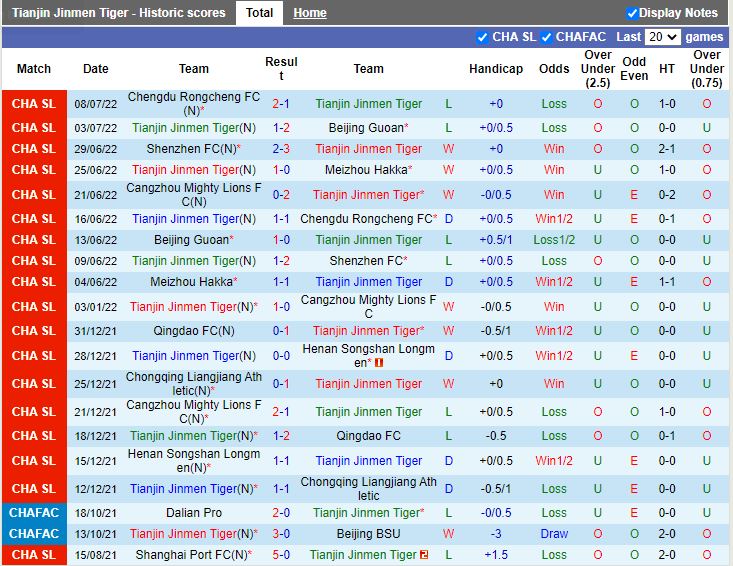Image resolution: width=733 pixels, height=566 pixels.
Task: Click Beijing BSU team name
Action: (368, 534)
